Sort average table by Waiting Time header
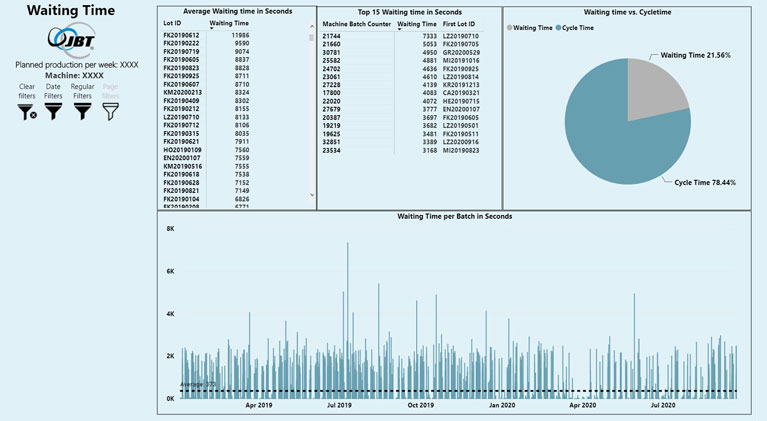Screen dimensions: 767x421 [x=229, y=22]
